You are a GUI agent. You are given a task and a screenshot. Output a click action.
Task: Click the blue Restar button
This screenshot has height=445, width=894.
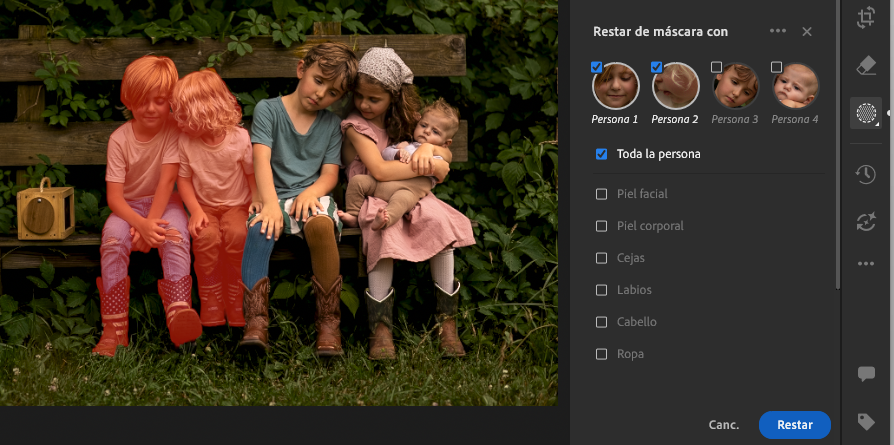pyautogui.click(x=794, y=425)
